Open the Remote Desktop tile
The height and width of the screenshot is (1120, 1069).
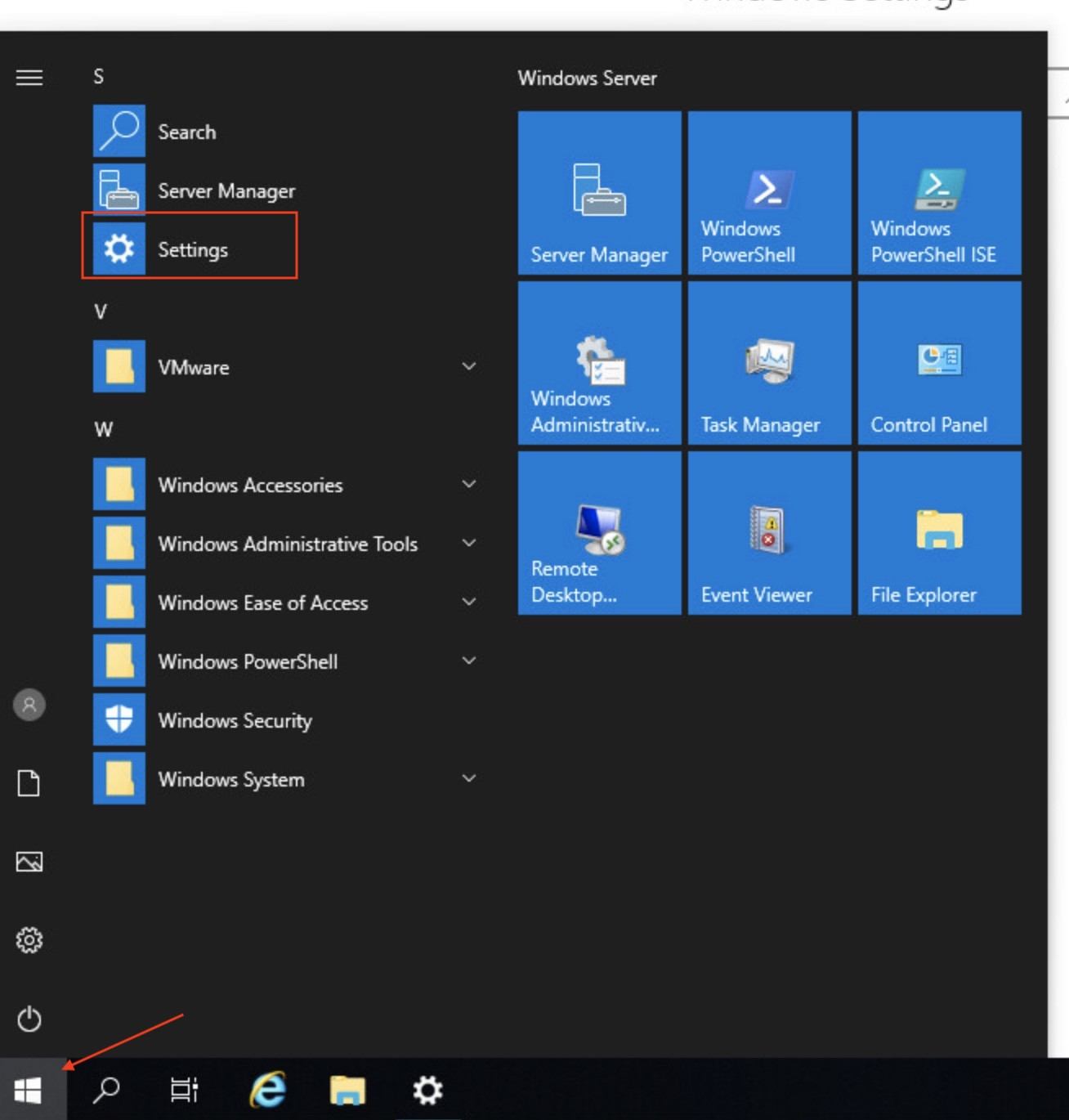(x=598, y=533)
